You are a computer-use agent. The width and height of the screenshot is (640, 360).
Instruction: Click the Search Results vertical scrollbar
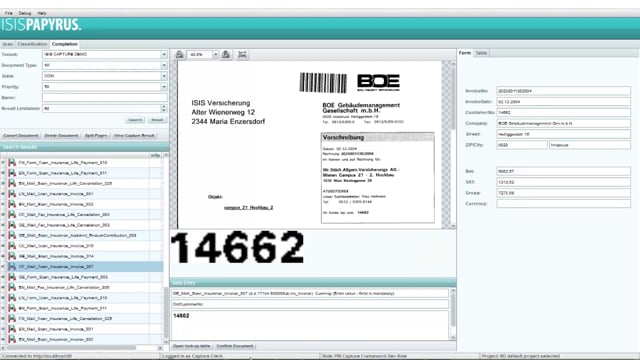click(166, 249)
